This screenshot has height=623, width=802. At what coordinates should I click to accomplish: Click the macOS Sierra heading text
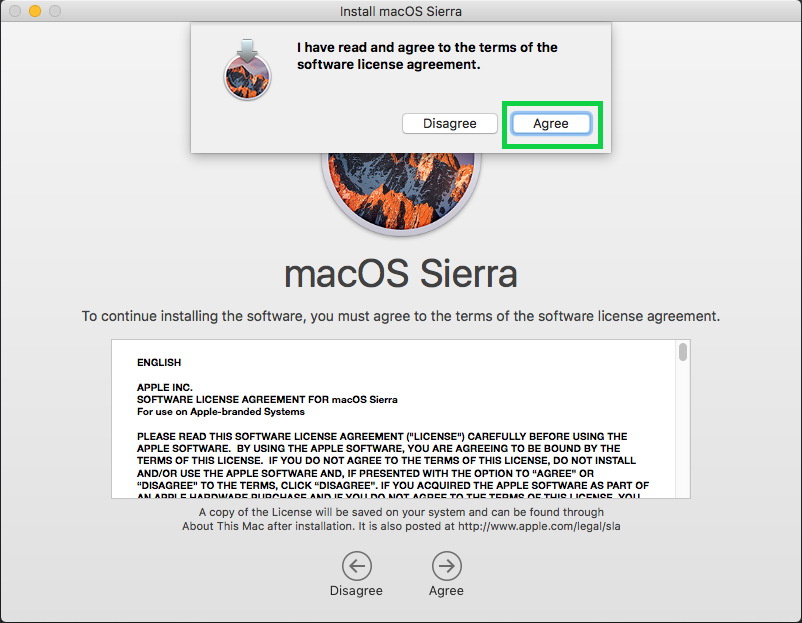click(401, 275)
